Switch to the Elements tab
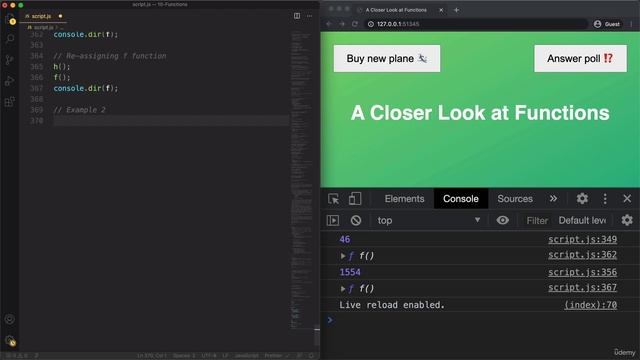Image resolution: width=640 pixels, height=360 pixels. pos(404,199)
